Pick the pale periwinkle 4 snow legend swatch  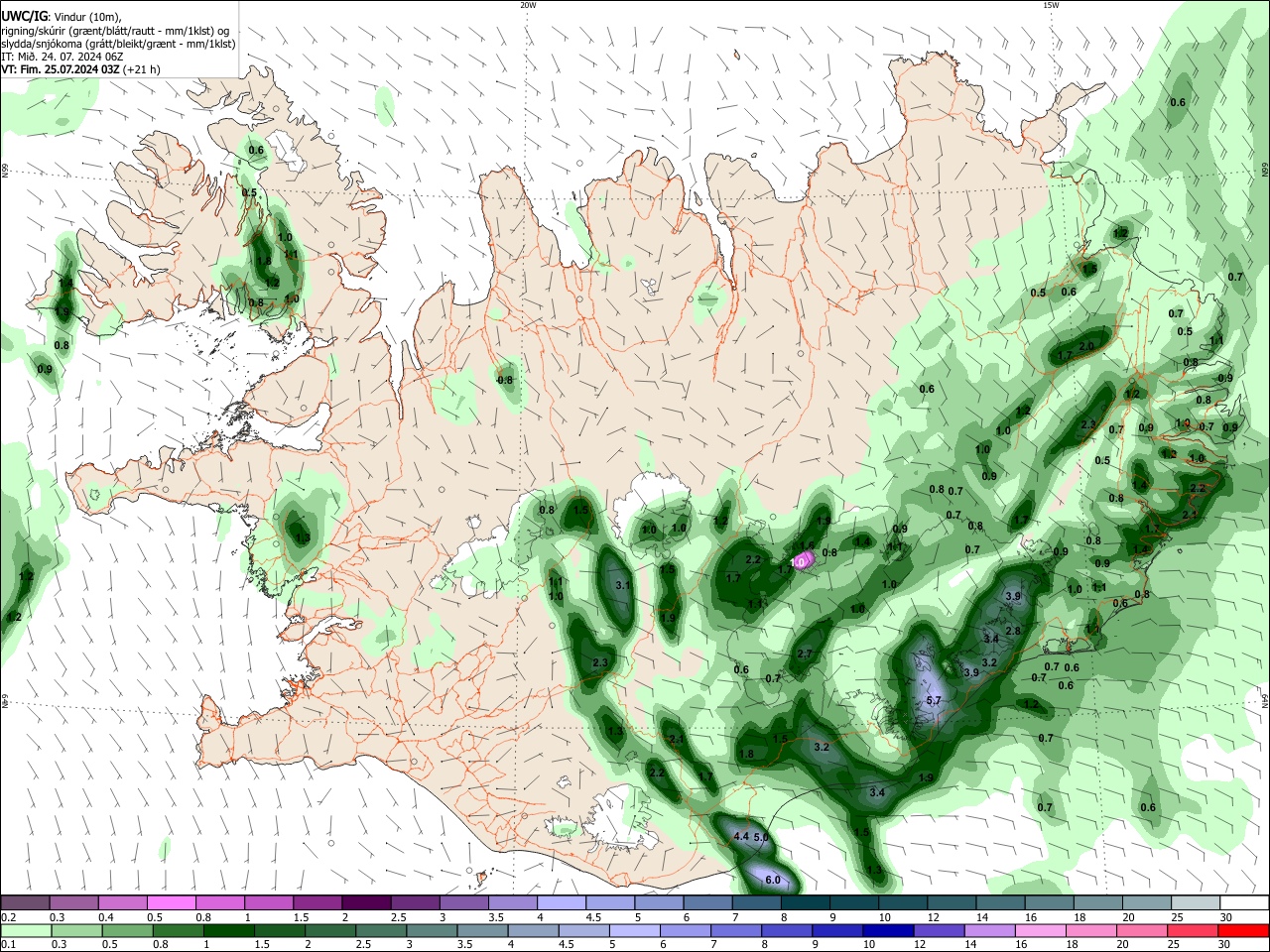(x=561, y=902)
